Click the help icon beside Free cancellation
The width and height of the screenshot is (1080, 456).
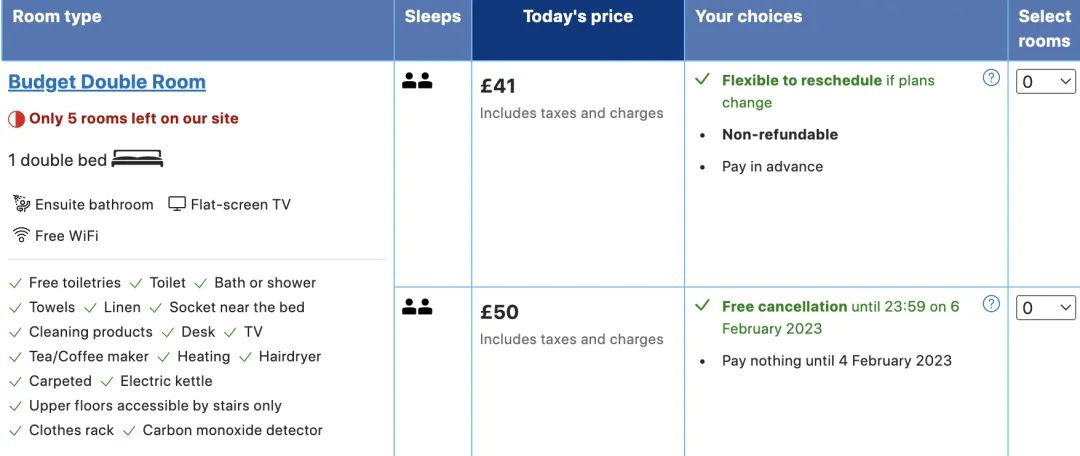click(990, 304)
